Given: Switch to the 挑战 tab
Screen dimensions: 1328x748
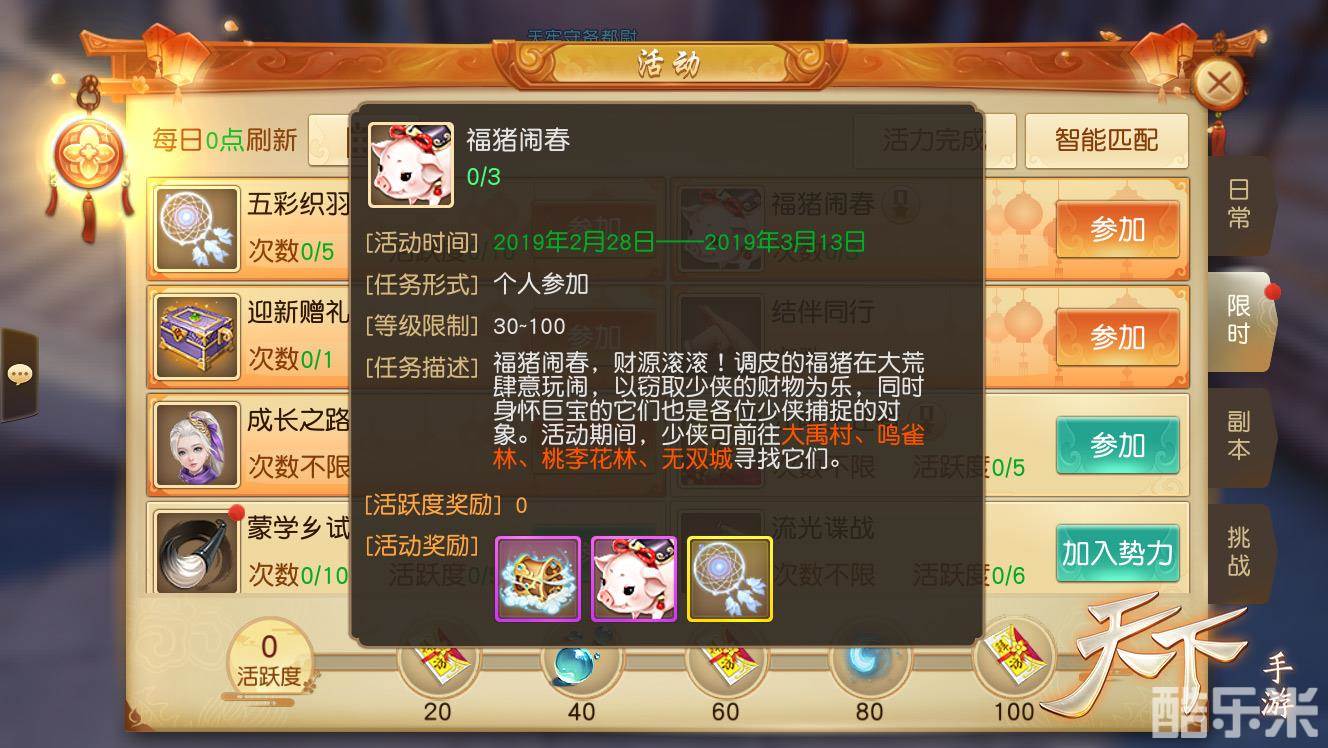Looking at the screenshot, I should [x=1239, y=552].
